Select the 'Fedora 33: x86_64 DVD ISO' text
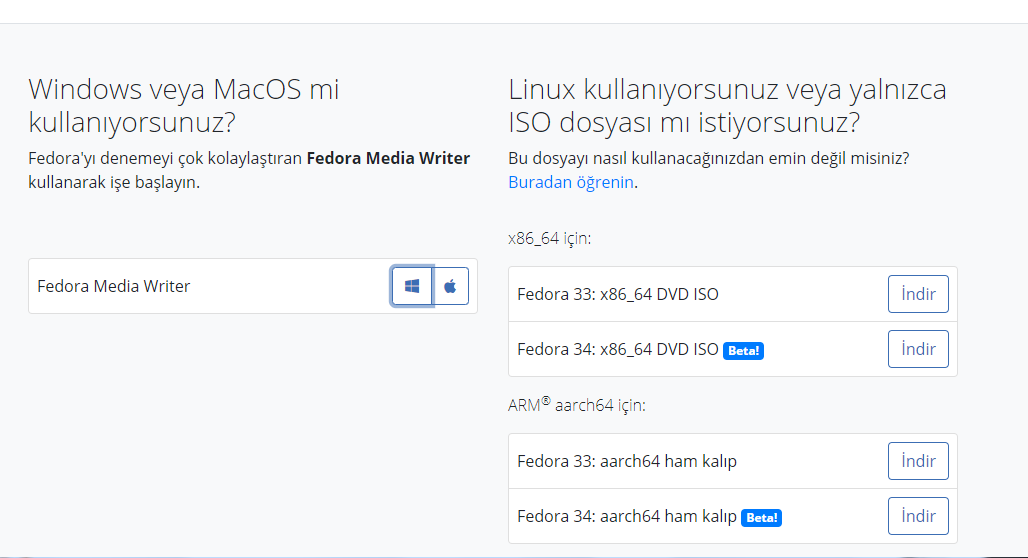The image size is (1028, 558). [x=617, y=294]
